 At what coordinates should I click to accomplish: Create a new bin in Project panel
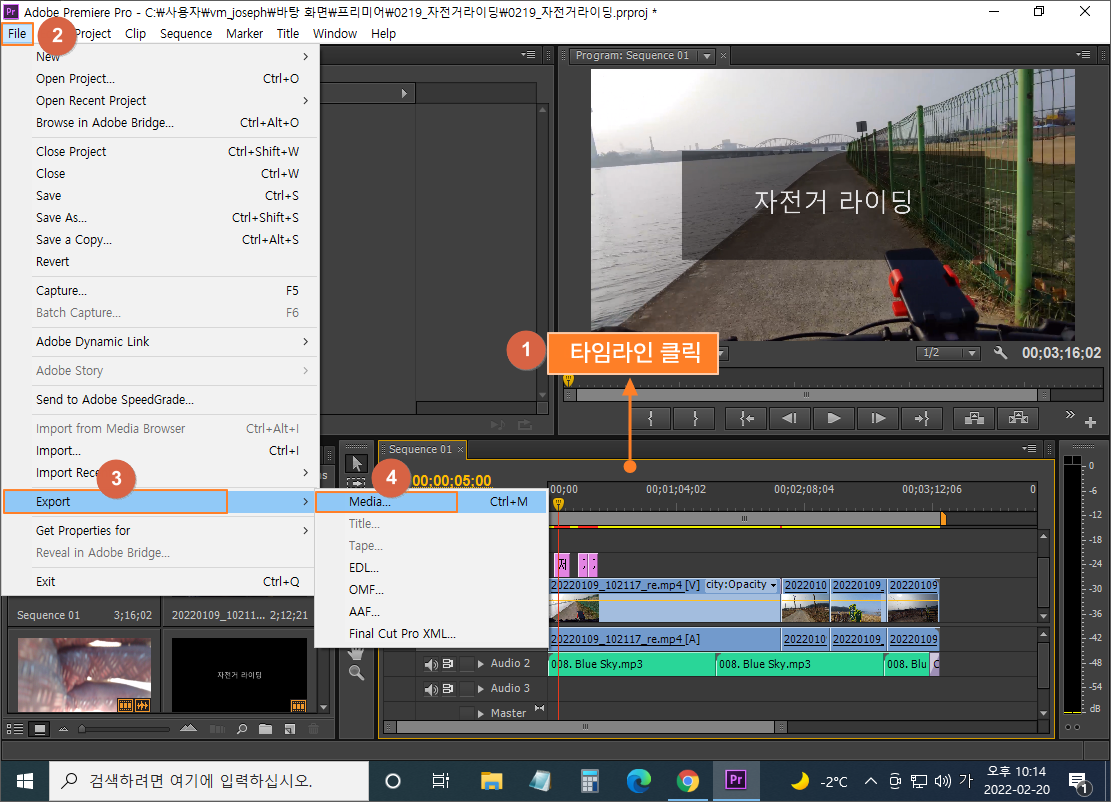pos(266,728)
